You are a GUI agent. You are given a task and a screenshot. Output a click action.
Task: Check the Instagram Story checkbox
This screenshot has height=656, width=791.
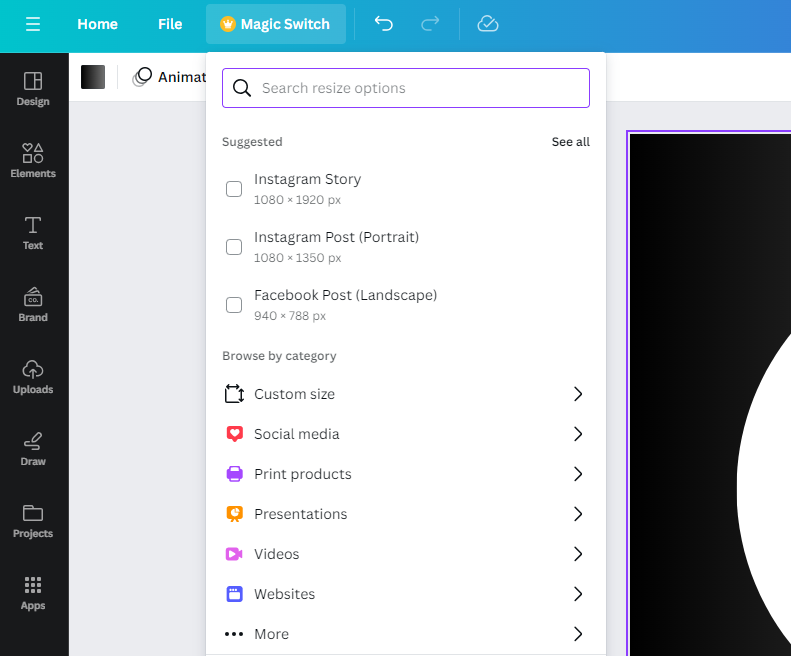tap(234, 189)
